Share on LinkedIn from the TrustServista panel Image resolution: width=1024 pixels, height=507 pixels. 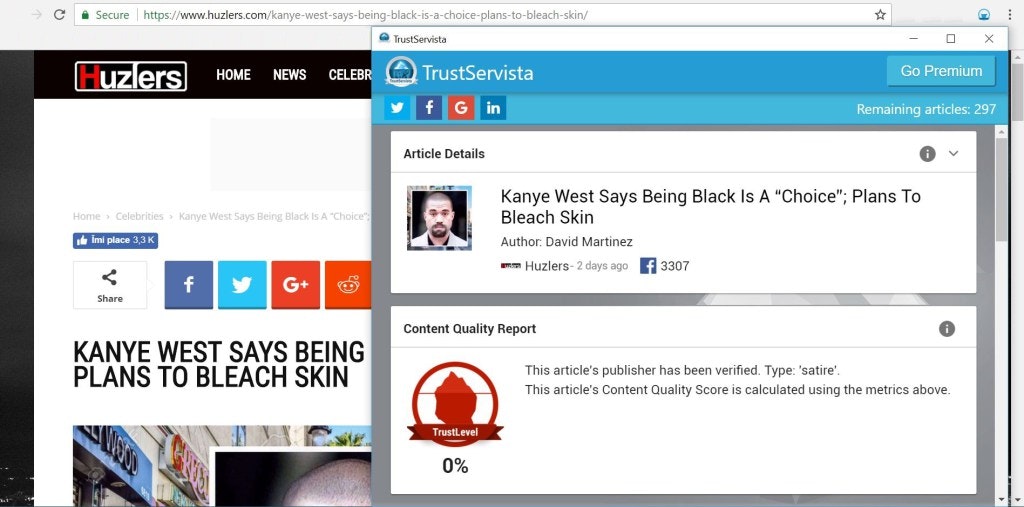(493, 108)
